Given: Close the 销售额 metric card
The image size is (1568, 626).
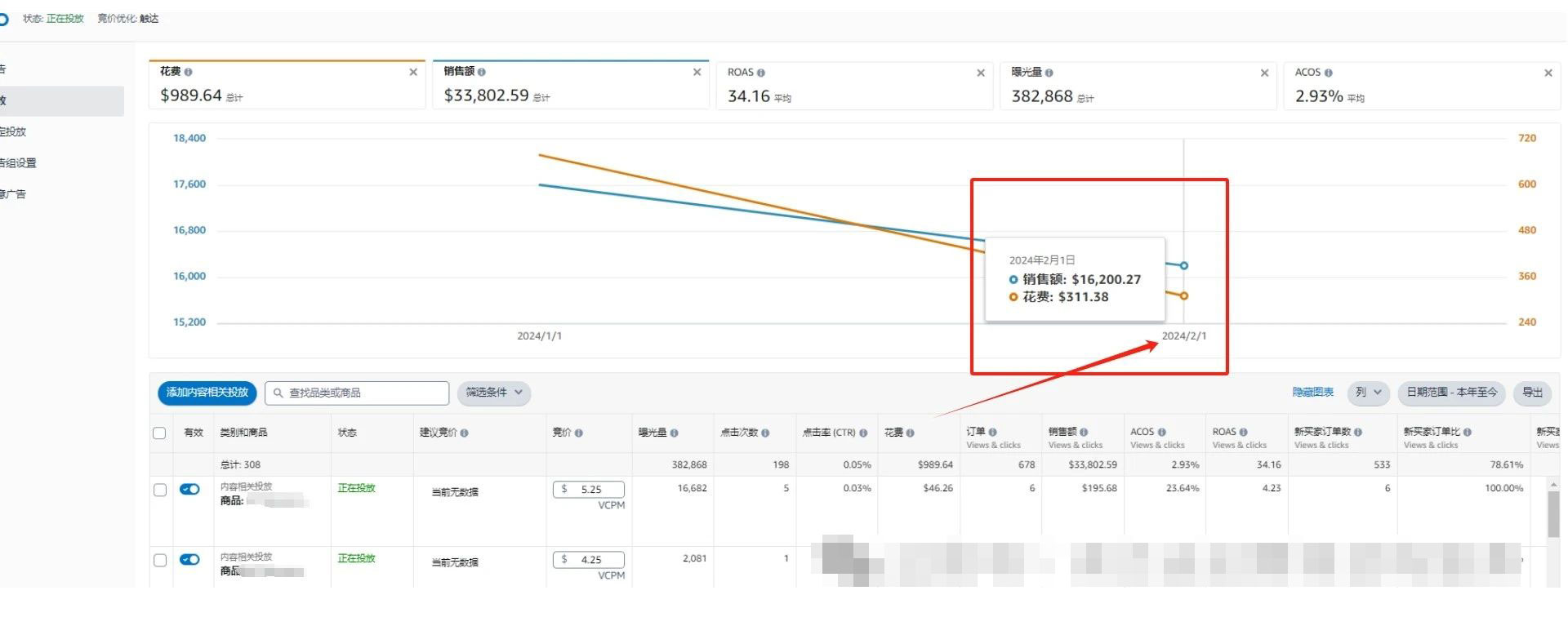Looking at the screenshot, I should [x=697, y=73].
